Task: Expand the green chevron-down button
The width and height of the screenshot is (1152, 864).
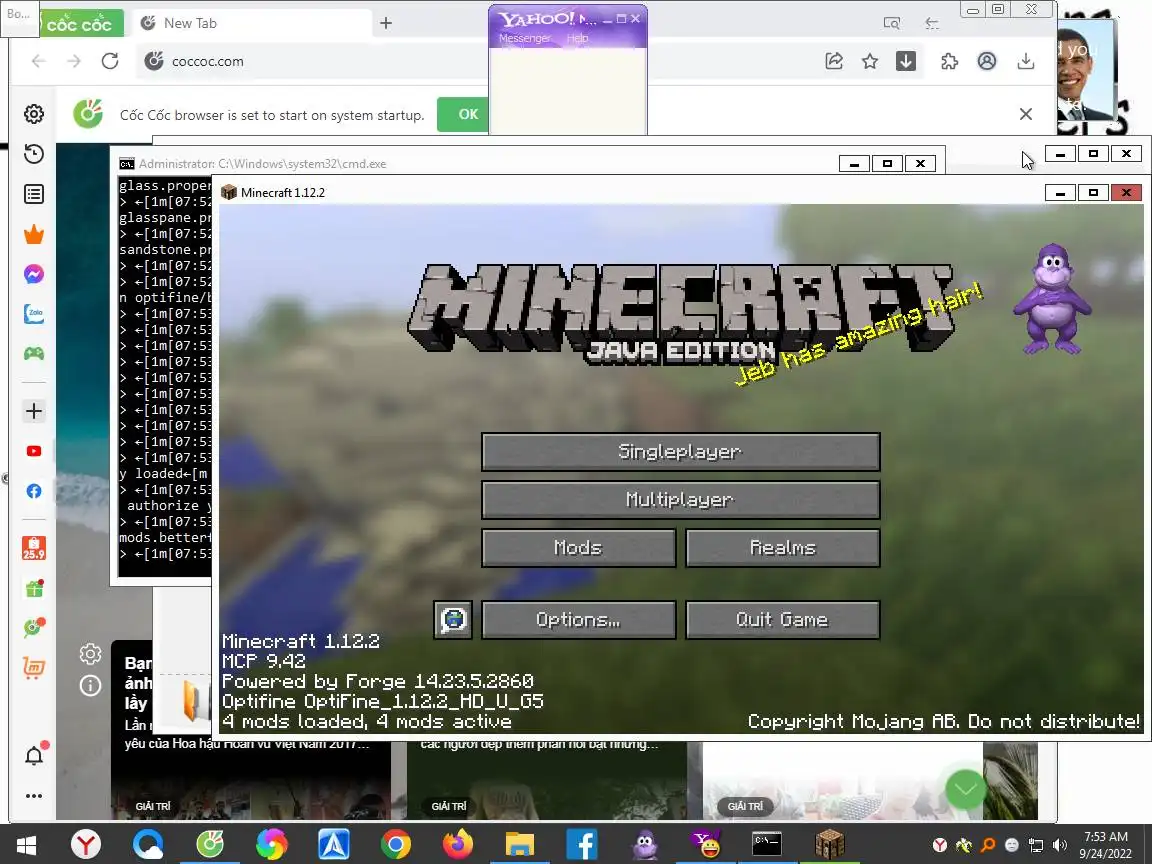Action: [x=965, y=789]
